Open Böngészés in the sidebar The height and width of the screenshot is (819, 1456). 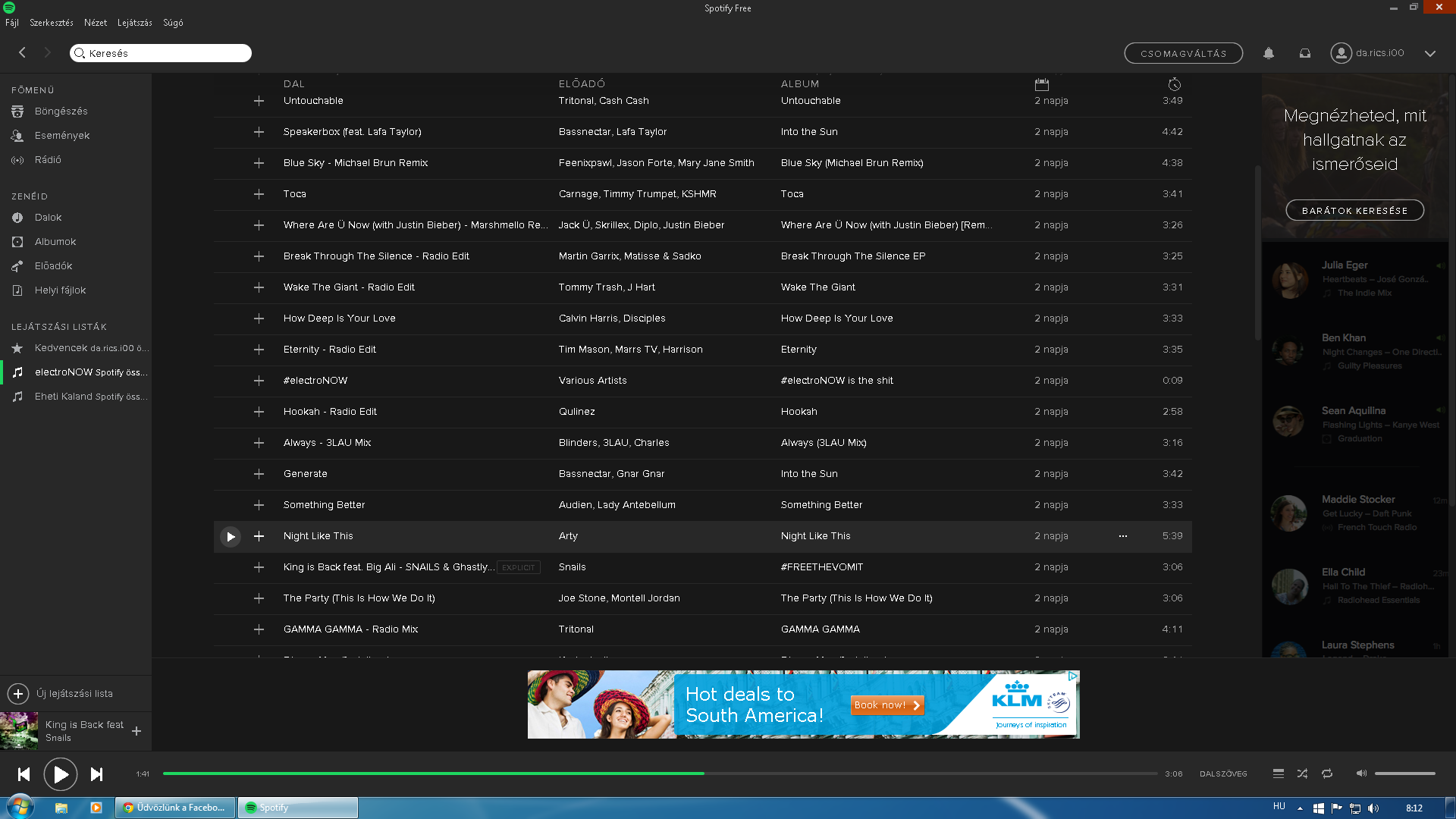61,111
